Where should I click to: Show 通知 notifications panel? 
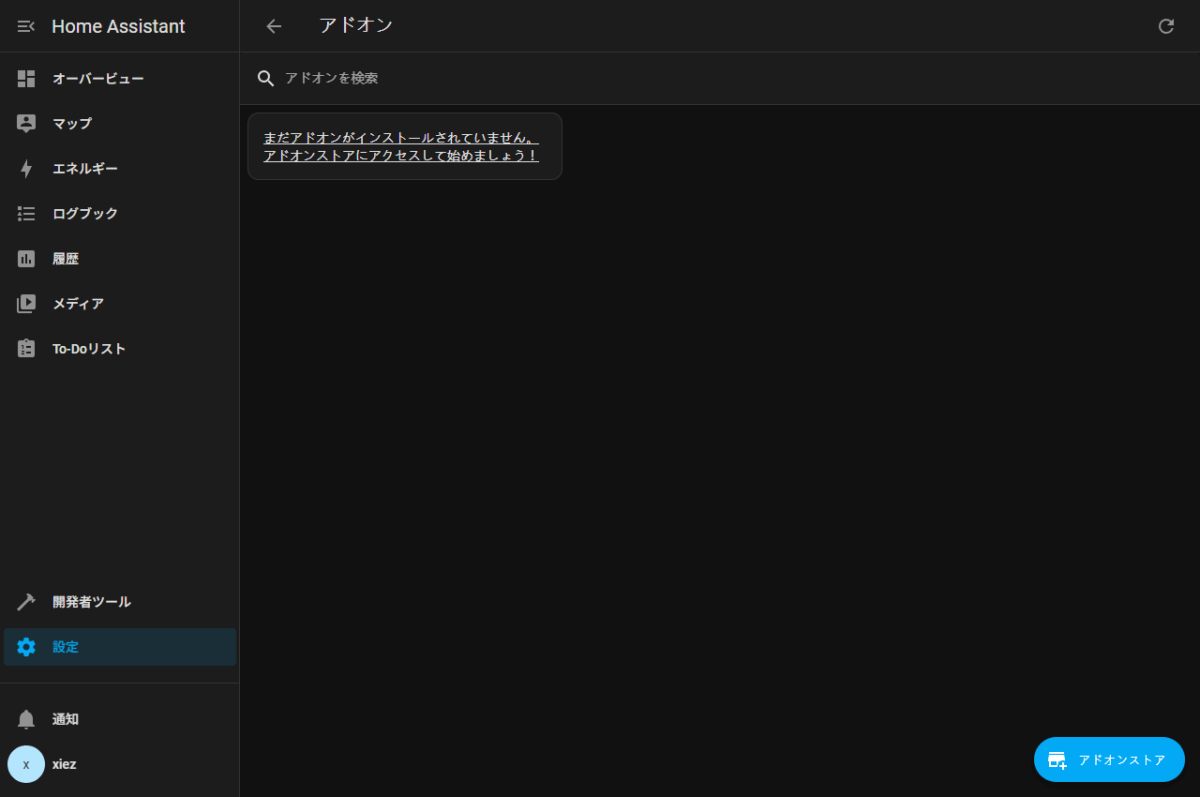coord(120,719)
